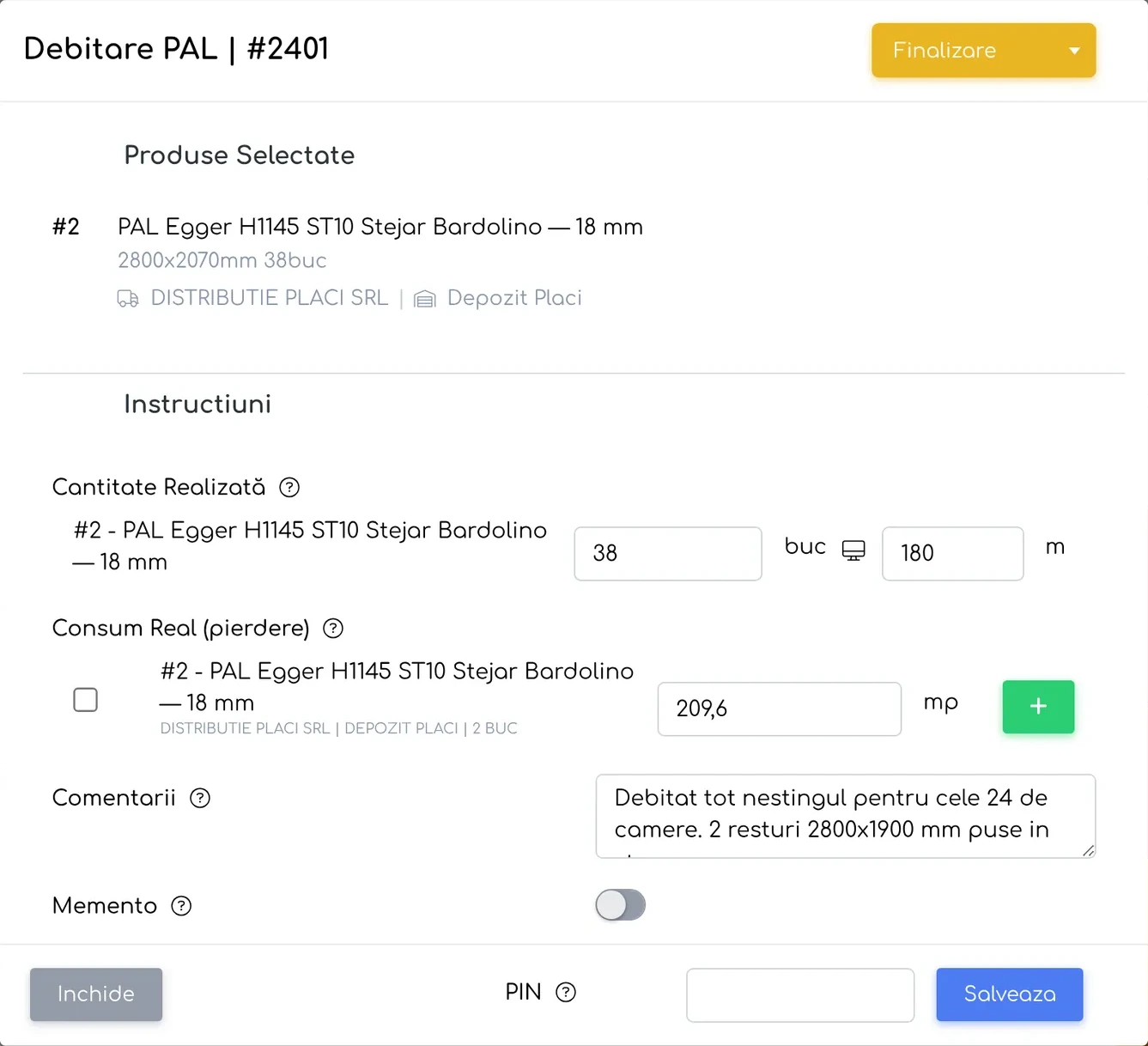Click the text 2800x2070mm 38buc

coord(222,260)
